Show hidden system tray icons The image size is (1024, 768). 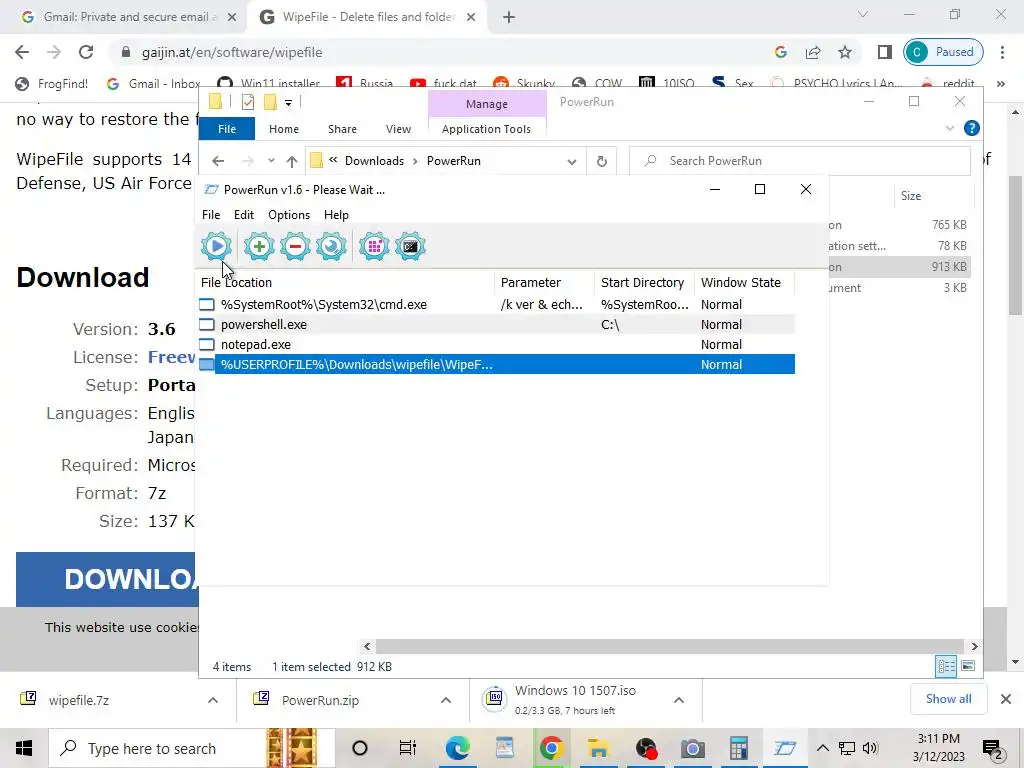click(823, 748)
